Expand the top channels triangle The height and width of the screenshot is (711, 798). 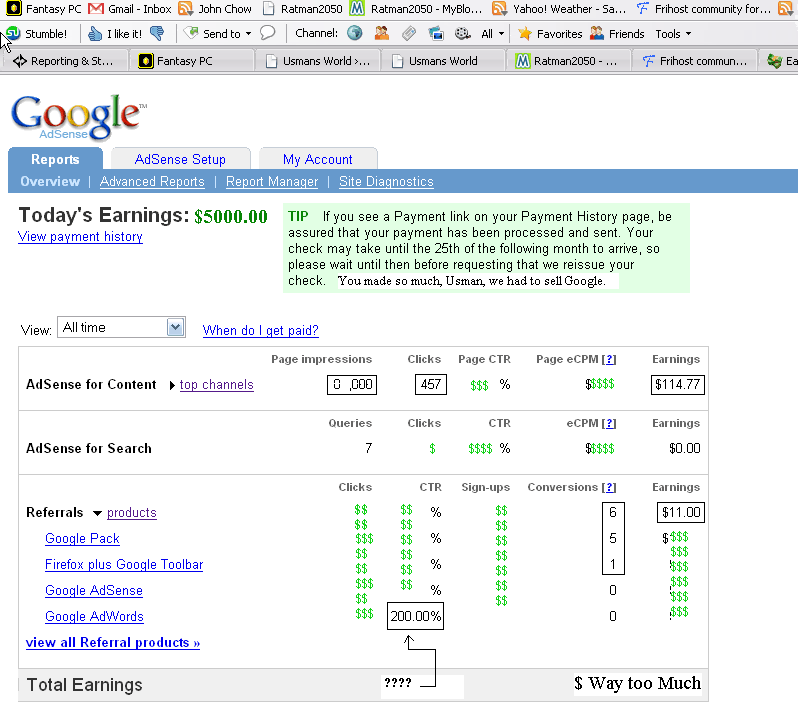(172, 385)
